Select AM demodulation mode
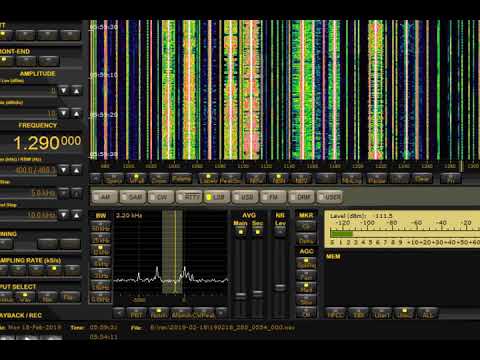Viewport: 480px width, 360px height. click(x=105, y=197)
